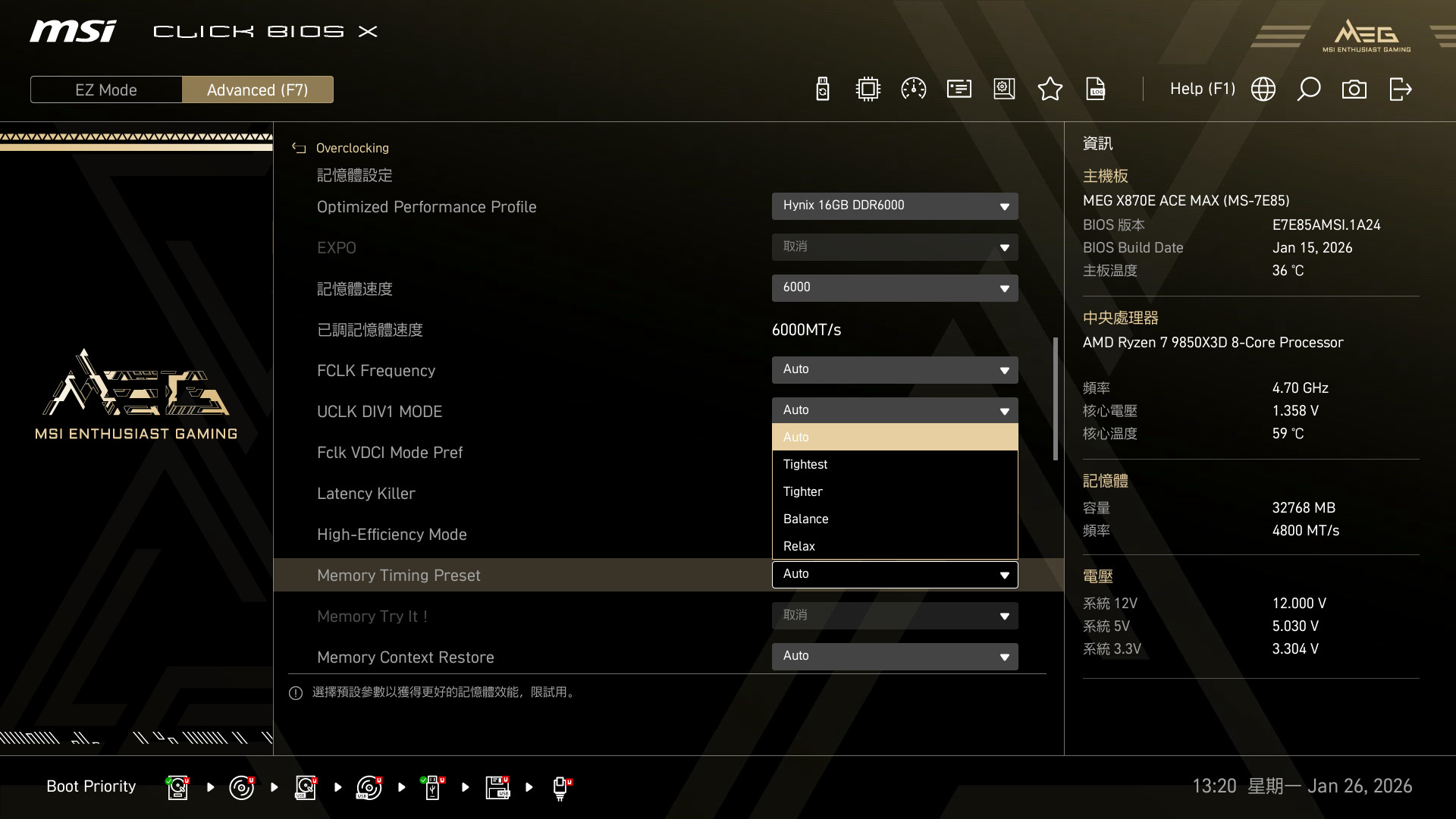Screen dimensions: 1456x819
Task: Click Help (F1) button
Action: [1202, 89]
